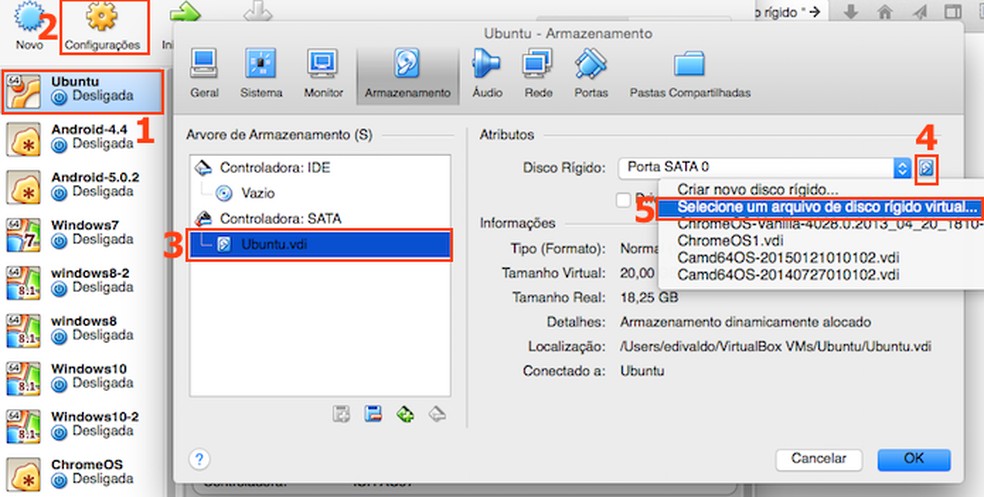Select Controladora: SATA in storage tree

(x=320, y=218)
